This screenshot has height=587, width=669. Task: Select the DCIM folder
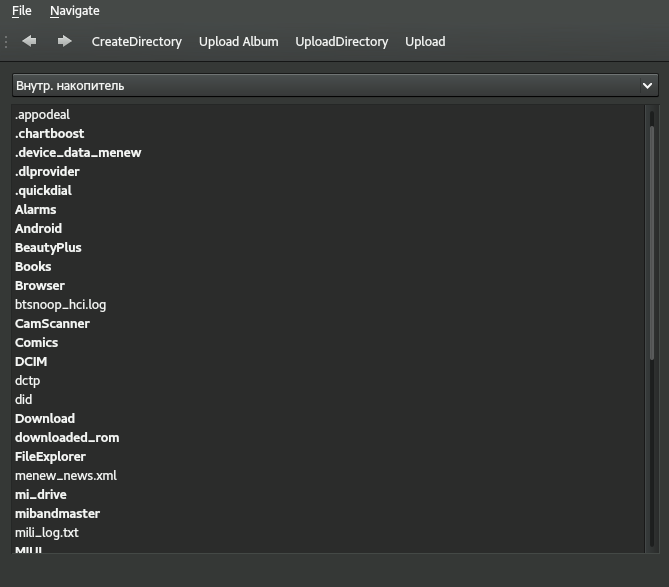(x=31, y=362)
